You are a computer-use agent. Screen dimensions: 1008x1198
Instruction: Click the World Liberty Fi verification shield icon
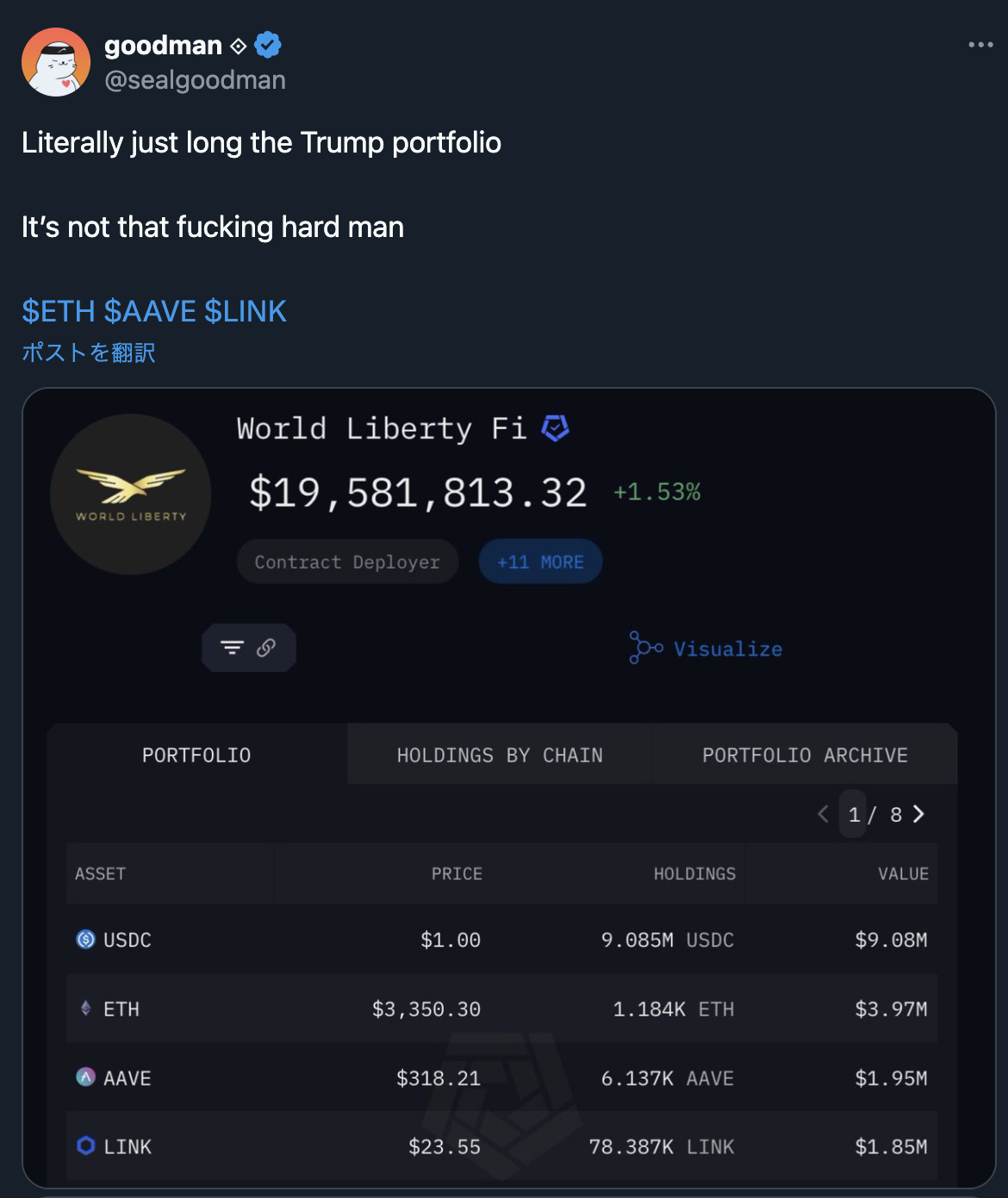555,427
